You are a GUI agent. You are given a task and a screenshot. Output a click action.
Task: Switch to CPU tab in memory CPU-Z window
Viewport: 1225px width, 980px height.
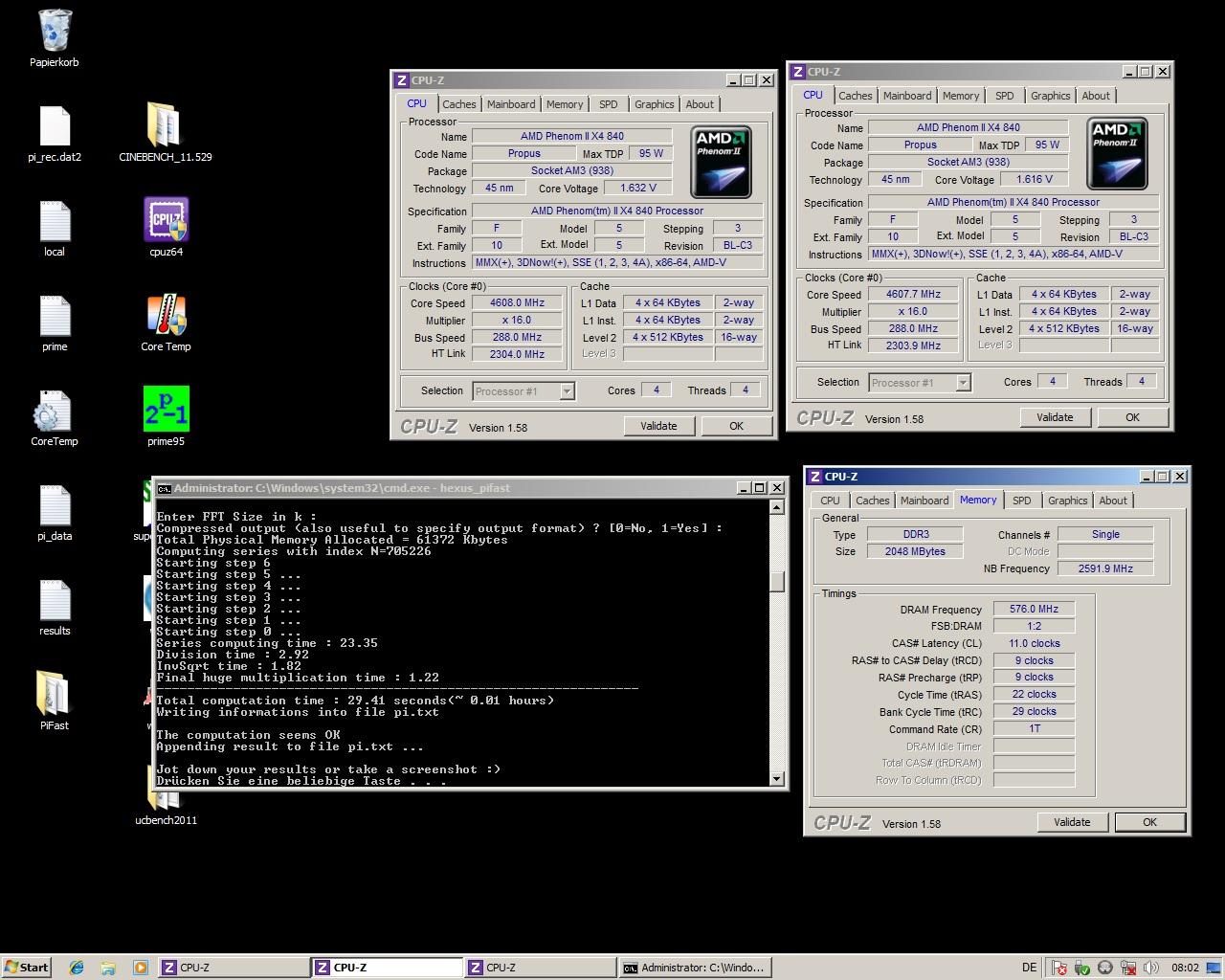830,501
